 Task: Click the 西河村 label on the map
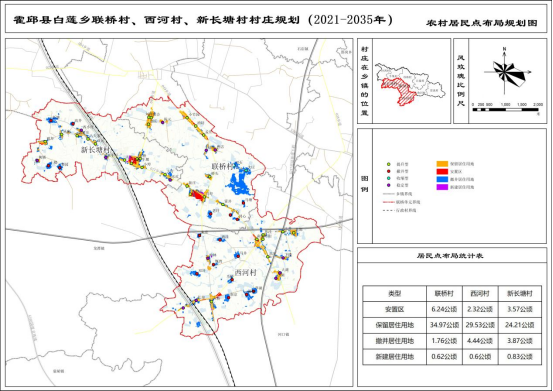pyautogui.click(x=245, y=273)
